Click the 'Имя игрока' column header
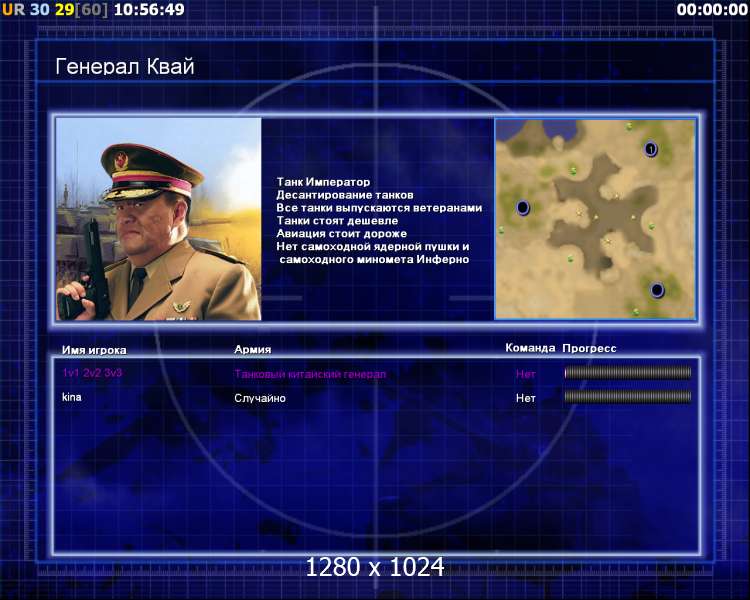Screen dimensions: 750x600 click(x=94, y=350)
